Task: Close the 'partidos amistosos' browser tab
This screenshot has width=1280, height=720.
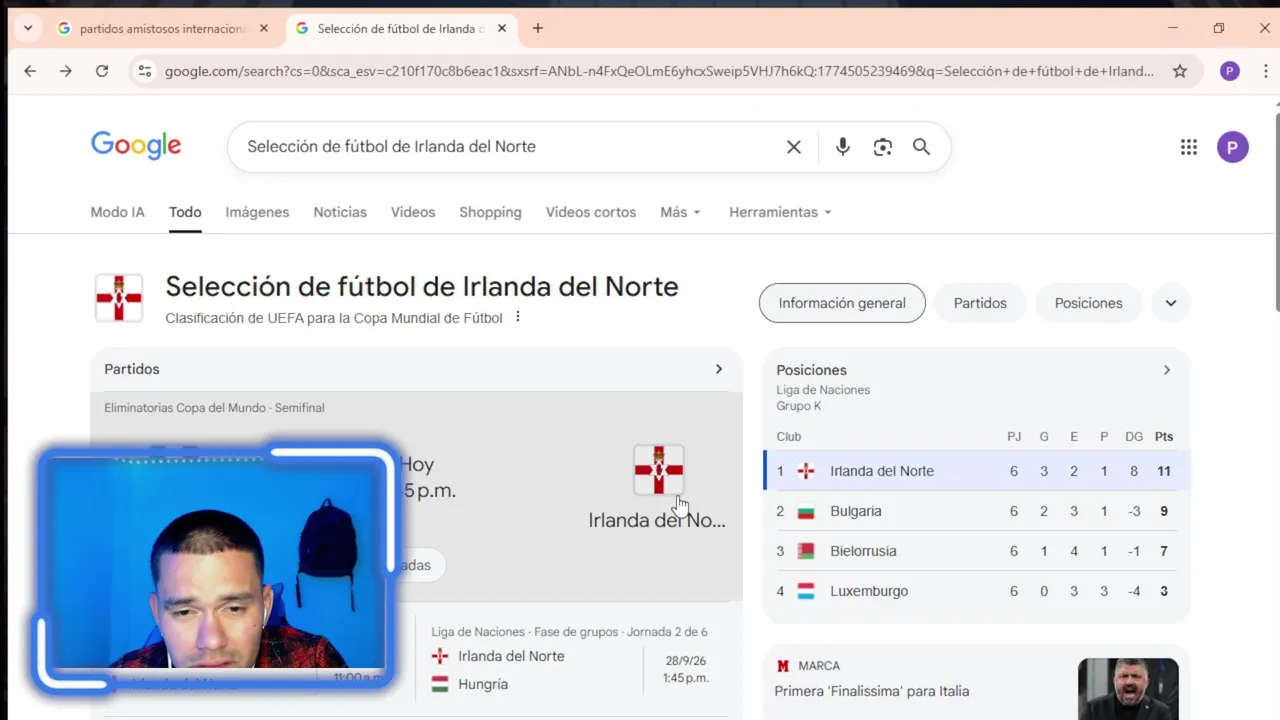Action: (264, 28)
